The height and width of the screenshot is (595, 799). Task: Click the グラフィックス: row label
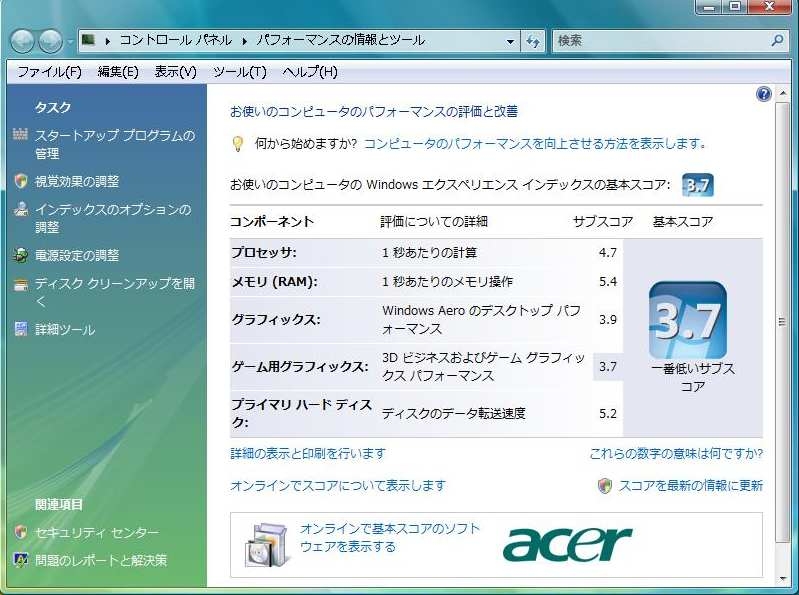(x=276, y=319)
